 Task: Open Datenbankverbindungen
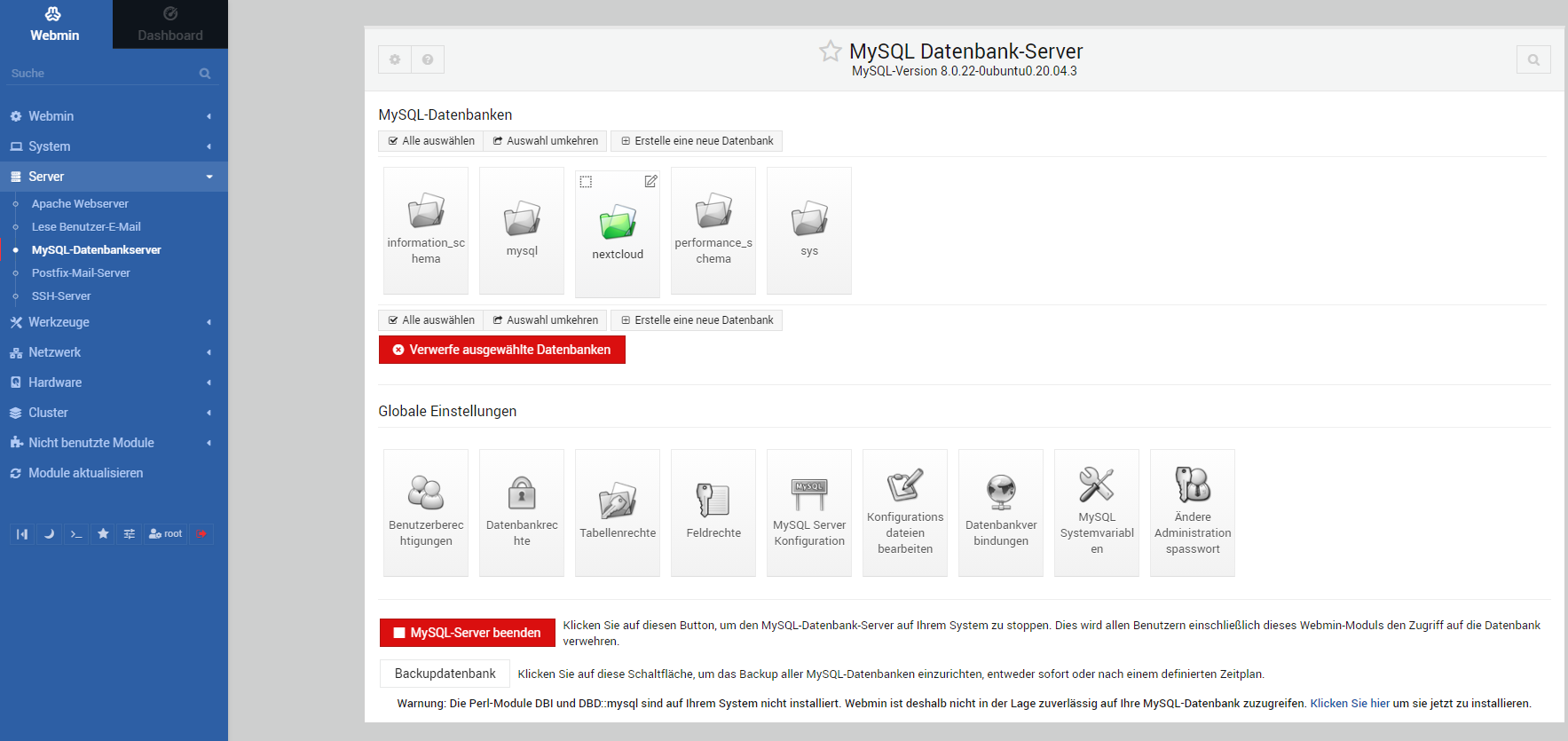[x=1001, y=513]
